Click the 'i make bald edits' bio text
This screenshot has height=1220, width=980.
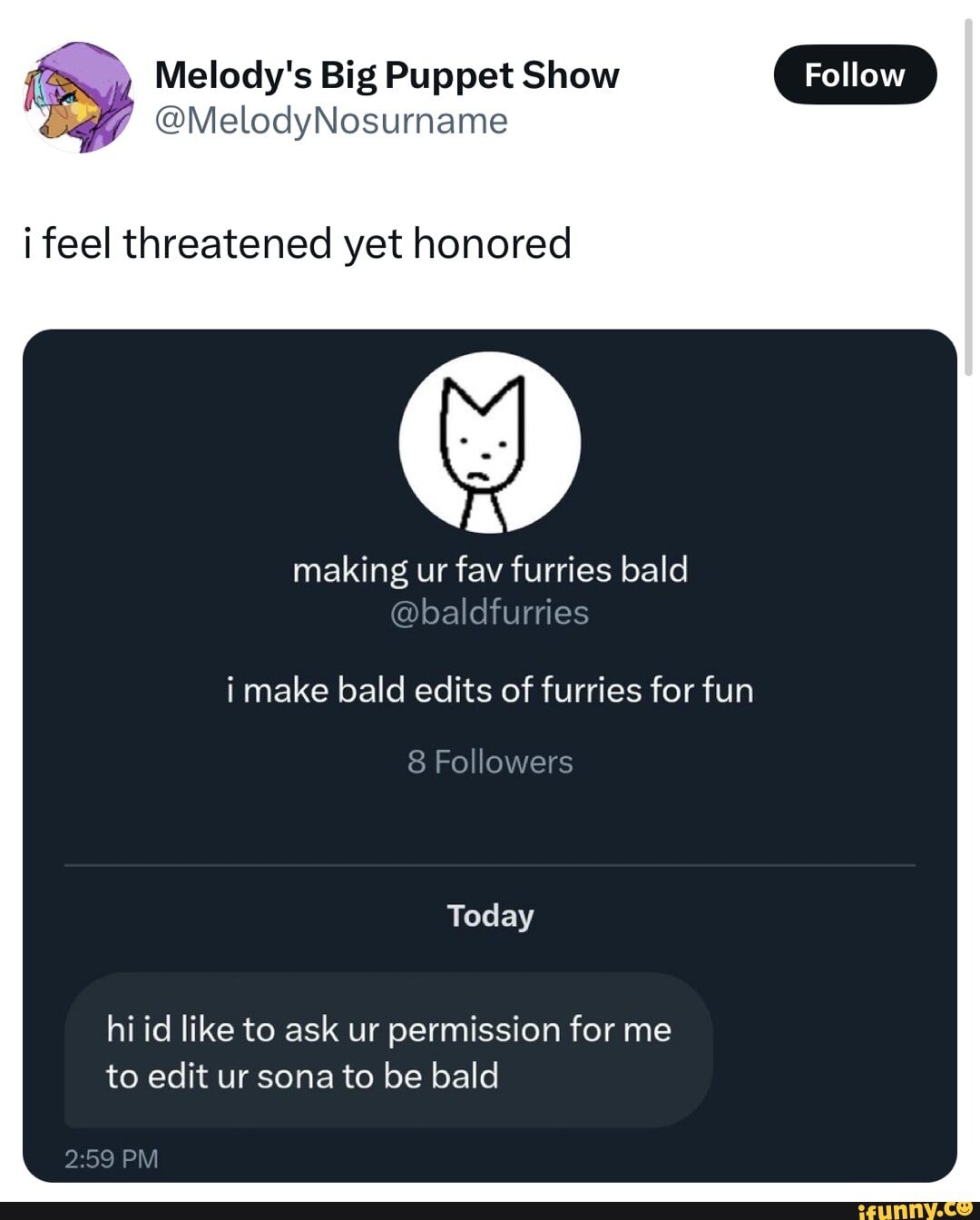pyautogui.click(x=490, y=690)
